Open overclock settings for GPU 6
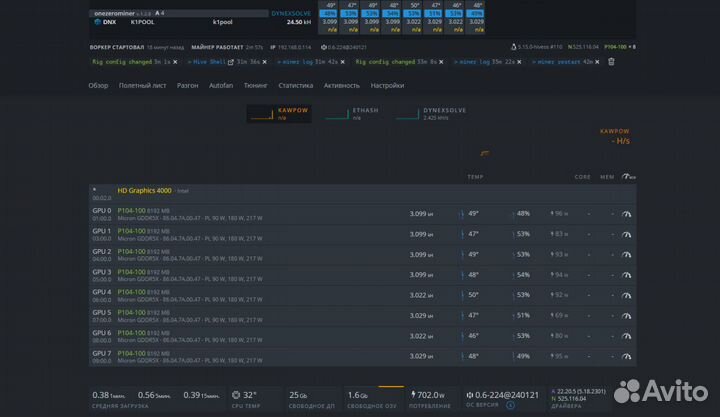The width and height of the screenshot is (720, 417). tap(626, 336)
